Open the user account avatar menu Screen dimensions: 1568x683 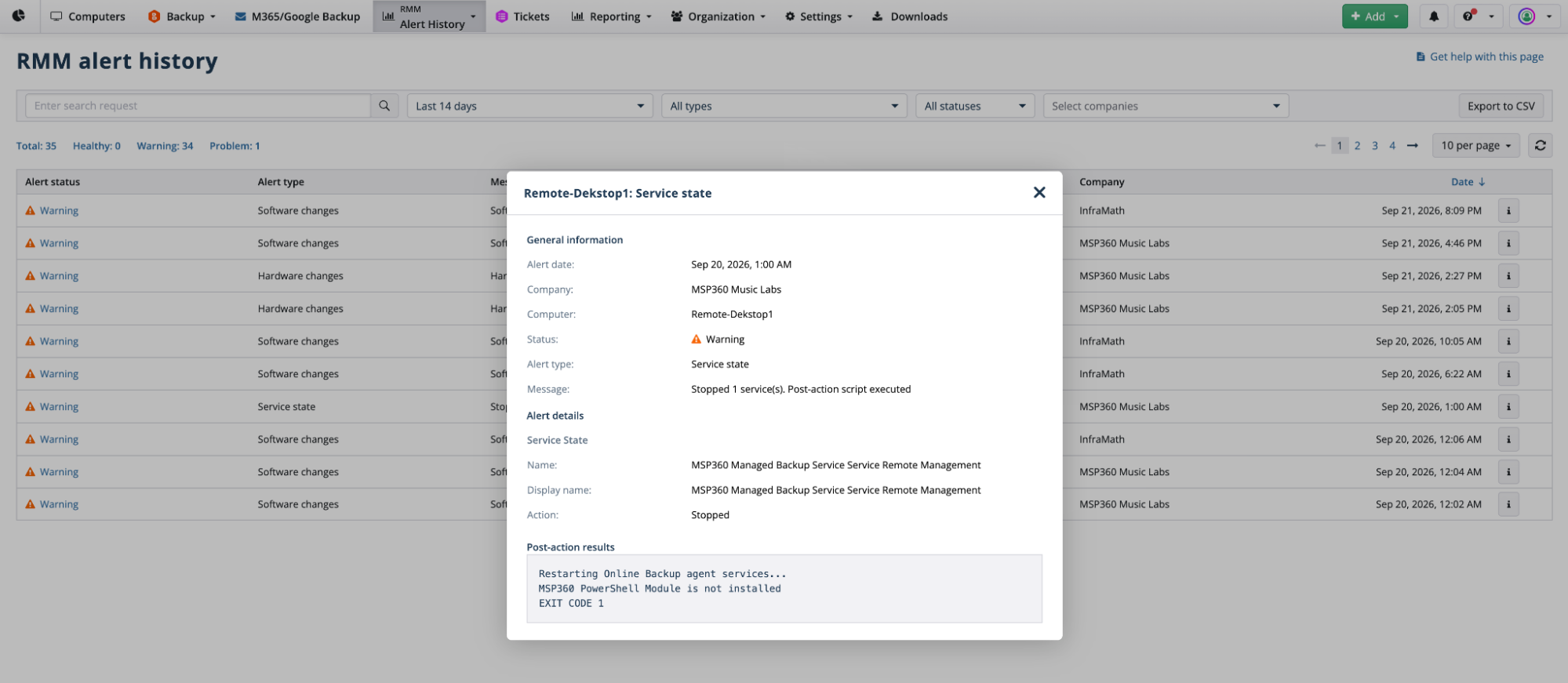coord(1534,16)
